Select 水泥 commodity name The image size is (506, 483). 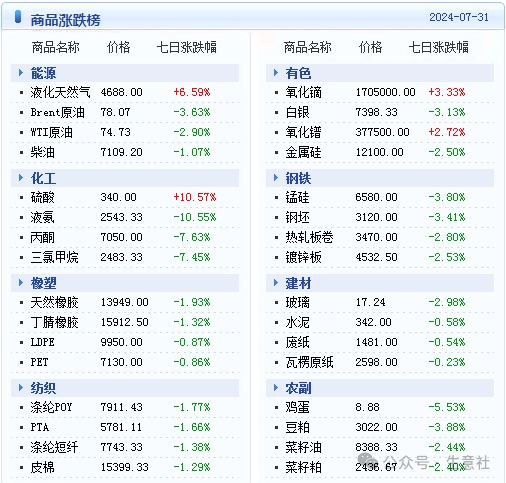[297, 322]
